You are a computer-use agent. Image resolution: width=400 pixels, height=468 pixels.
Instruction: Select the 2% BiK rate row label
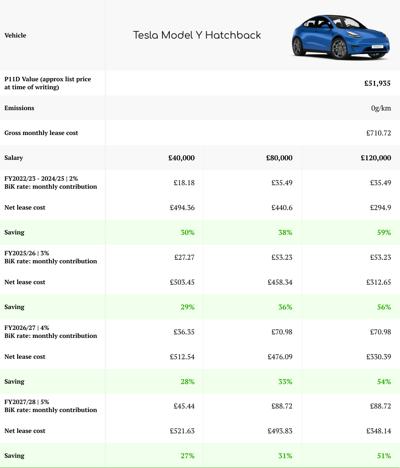click(x=51, y=182)
